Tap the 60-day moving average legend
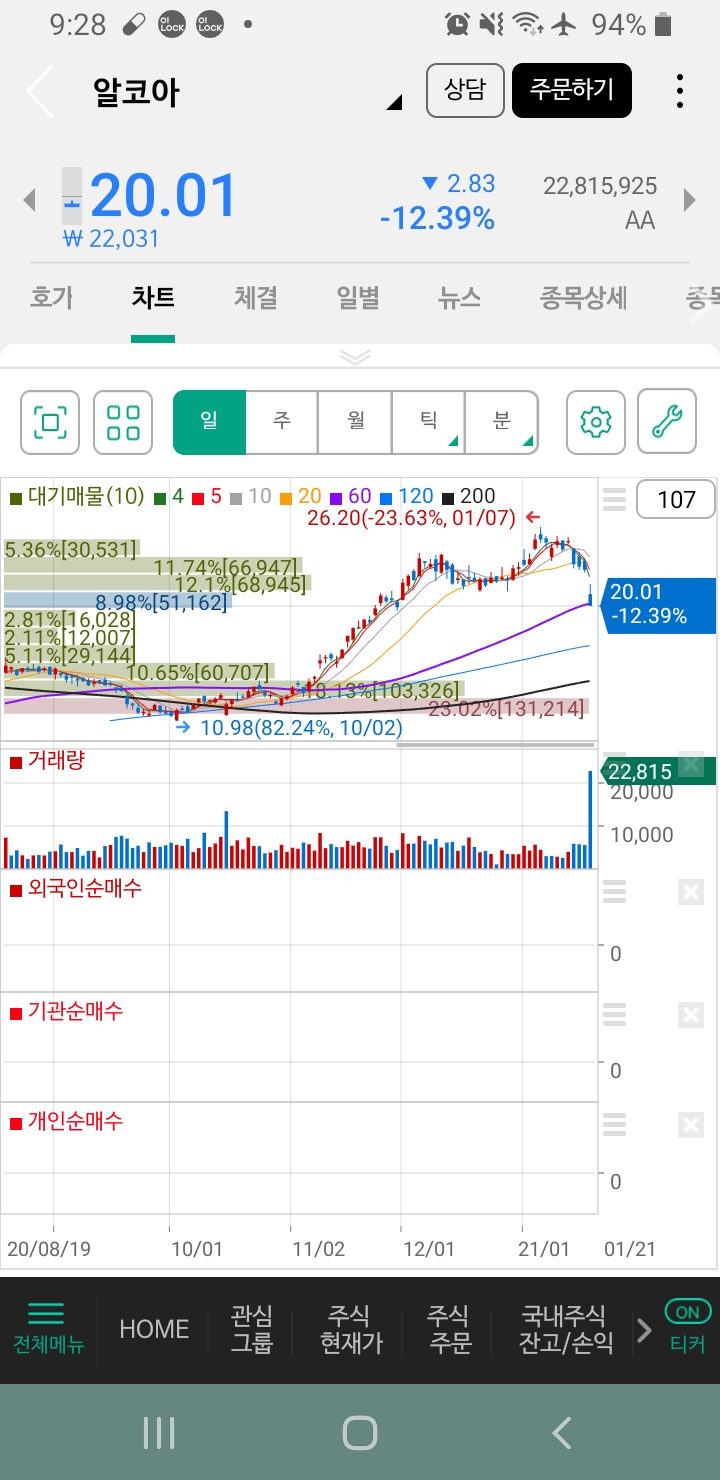720x1480 pixels. [351, 496]
